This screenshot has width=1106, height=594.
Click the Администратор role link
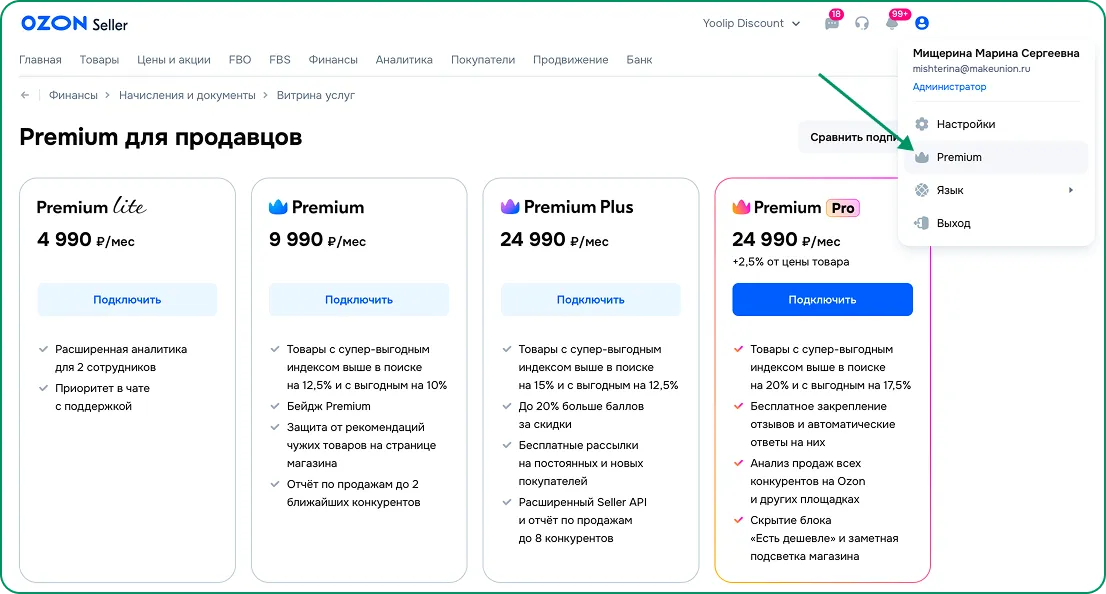tap(949, 87)
